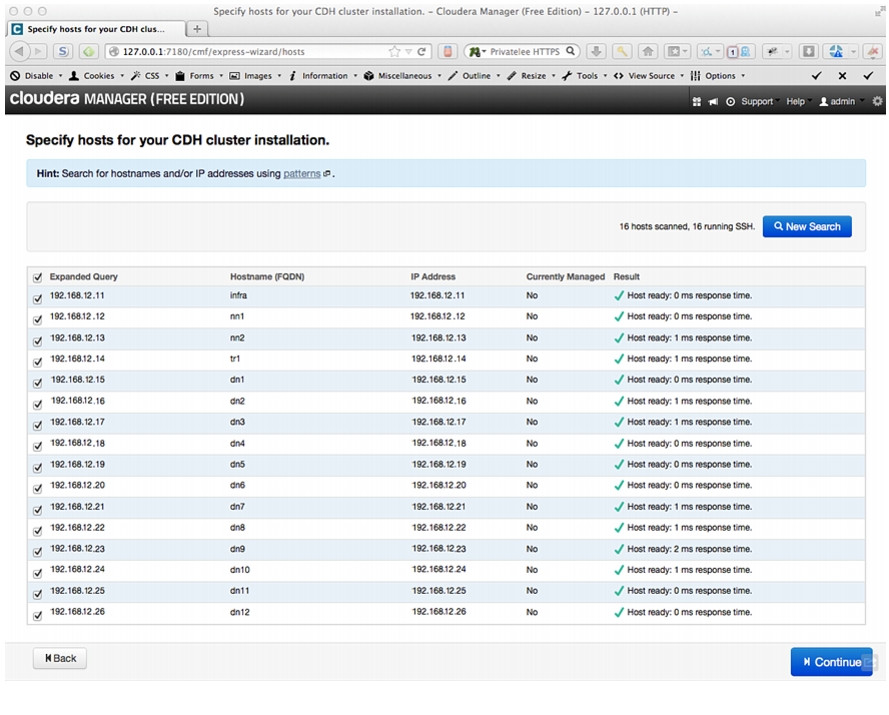Click the red icon right of address bar
889x715 pixels.
(x=447, y=52)
